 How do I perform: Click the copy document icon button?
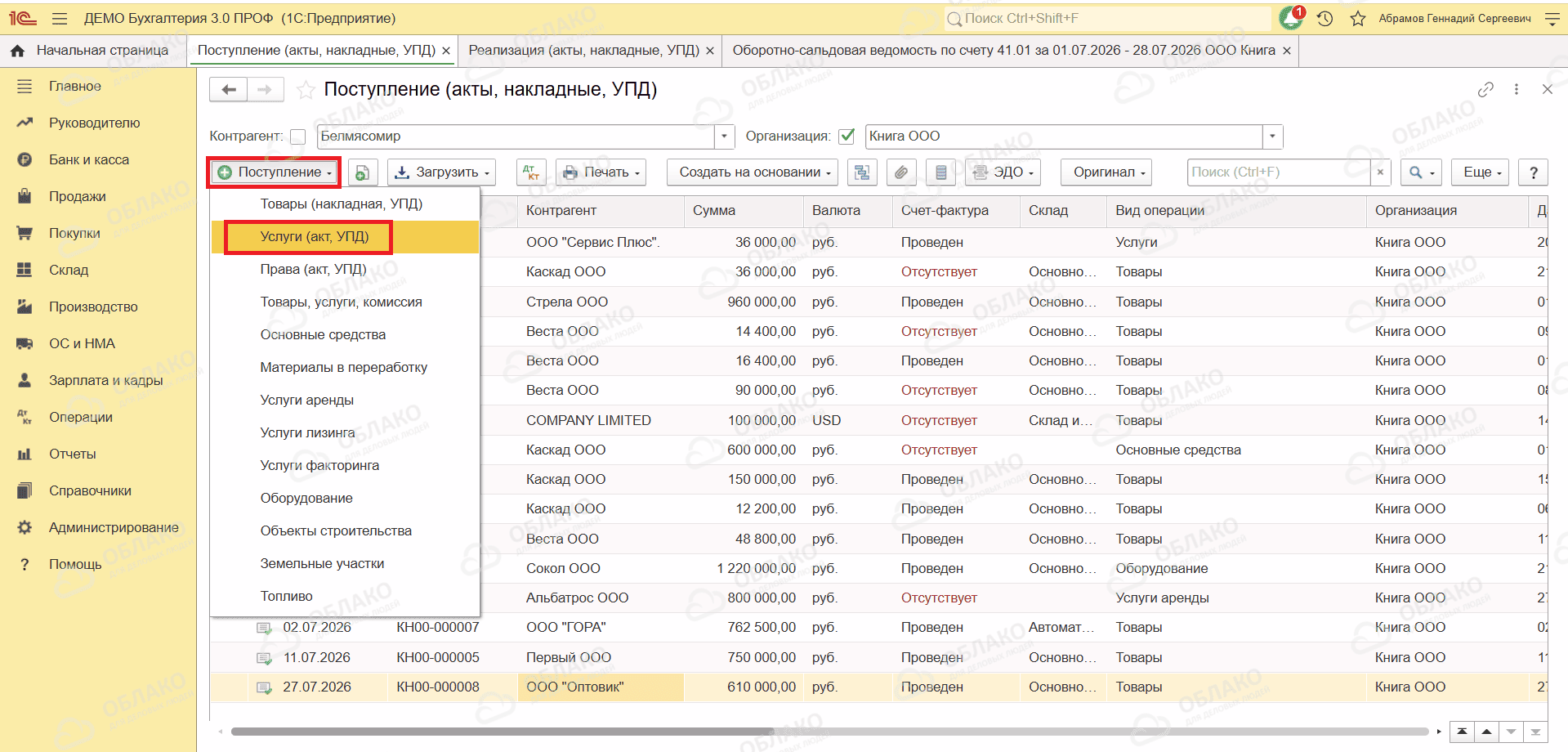[x=362, y=172]
